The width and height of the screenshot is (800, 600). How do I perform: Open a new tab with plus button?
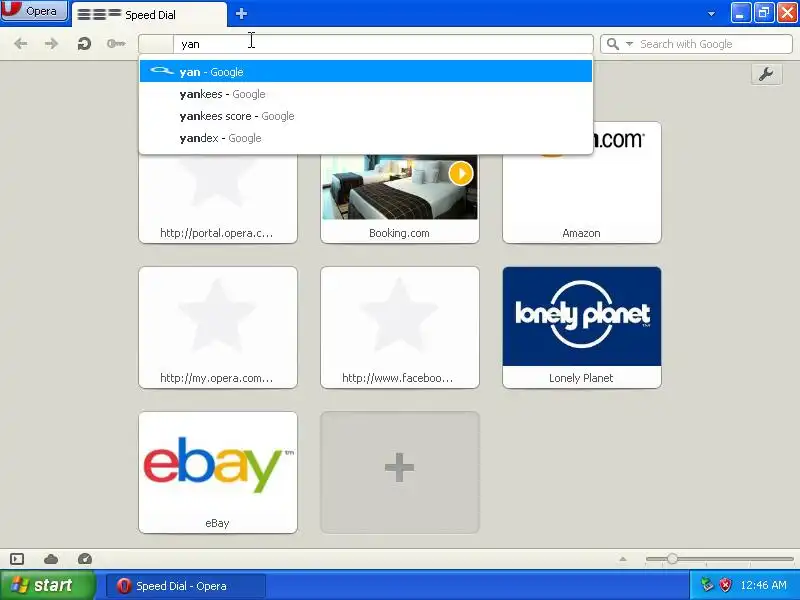tap(241, 14)
